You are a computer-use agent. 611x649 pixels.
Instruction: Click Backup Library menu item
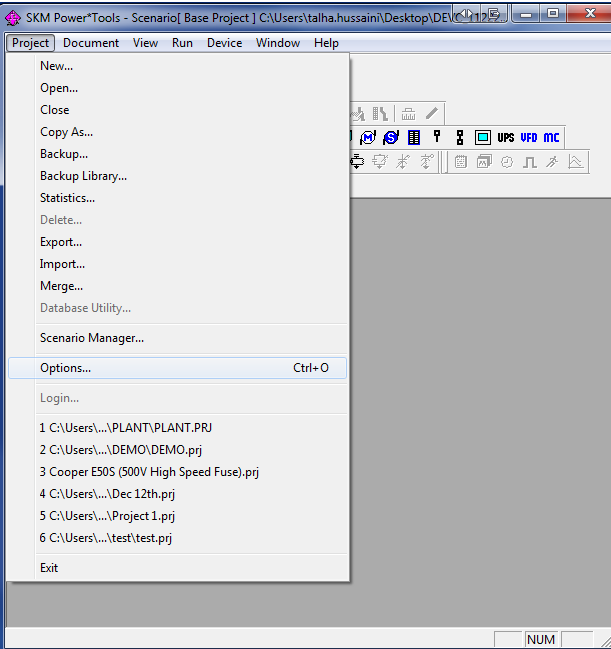pos(83,176)
